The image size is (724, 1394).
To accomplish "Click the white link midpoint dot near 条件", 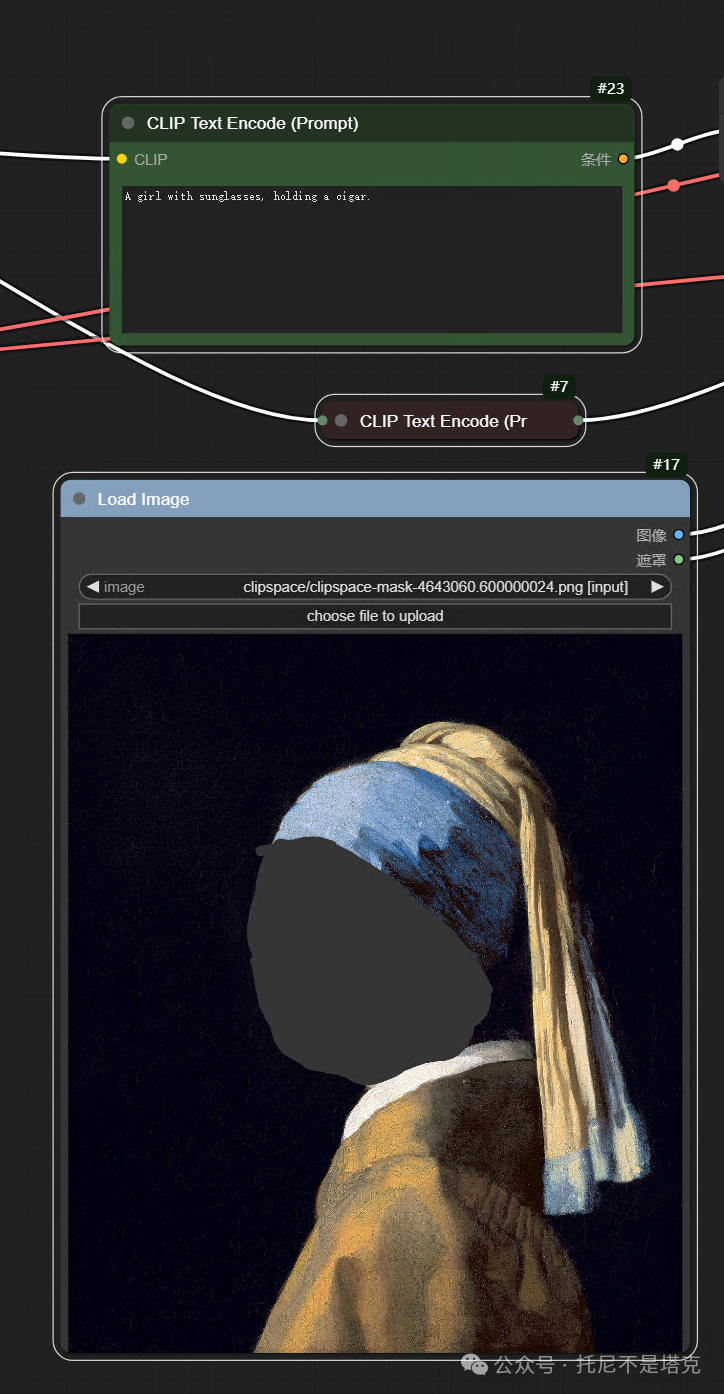I will [677, 144].
